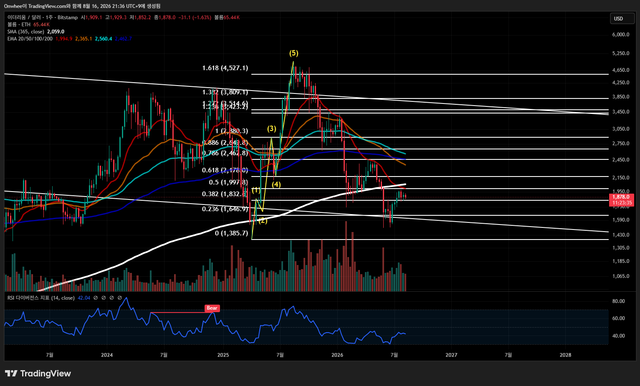Click the snapshot timestamp header text
The height and width of the screenshot is (386, 640).
click(82, 6)
